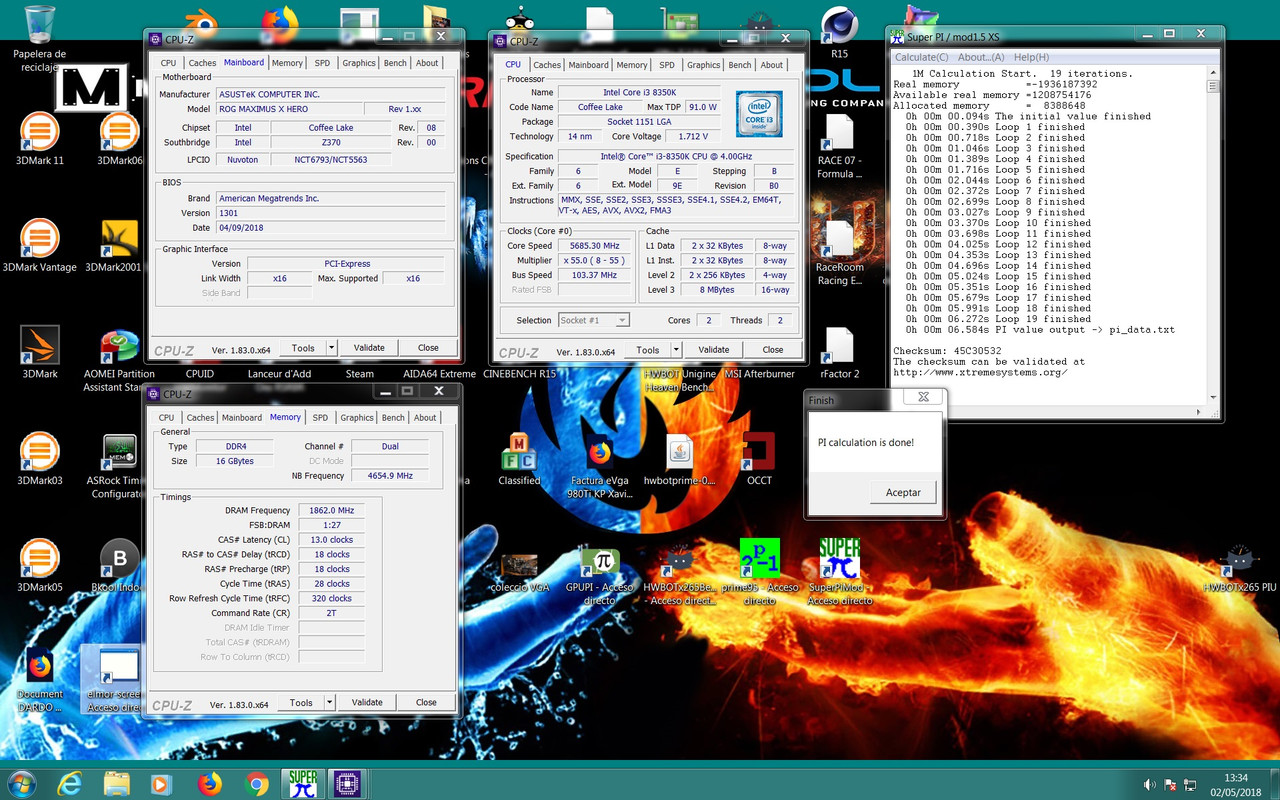Click the DRAM Frequency value field
Screen dimensions: 1280x800
pos(330,510)
